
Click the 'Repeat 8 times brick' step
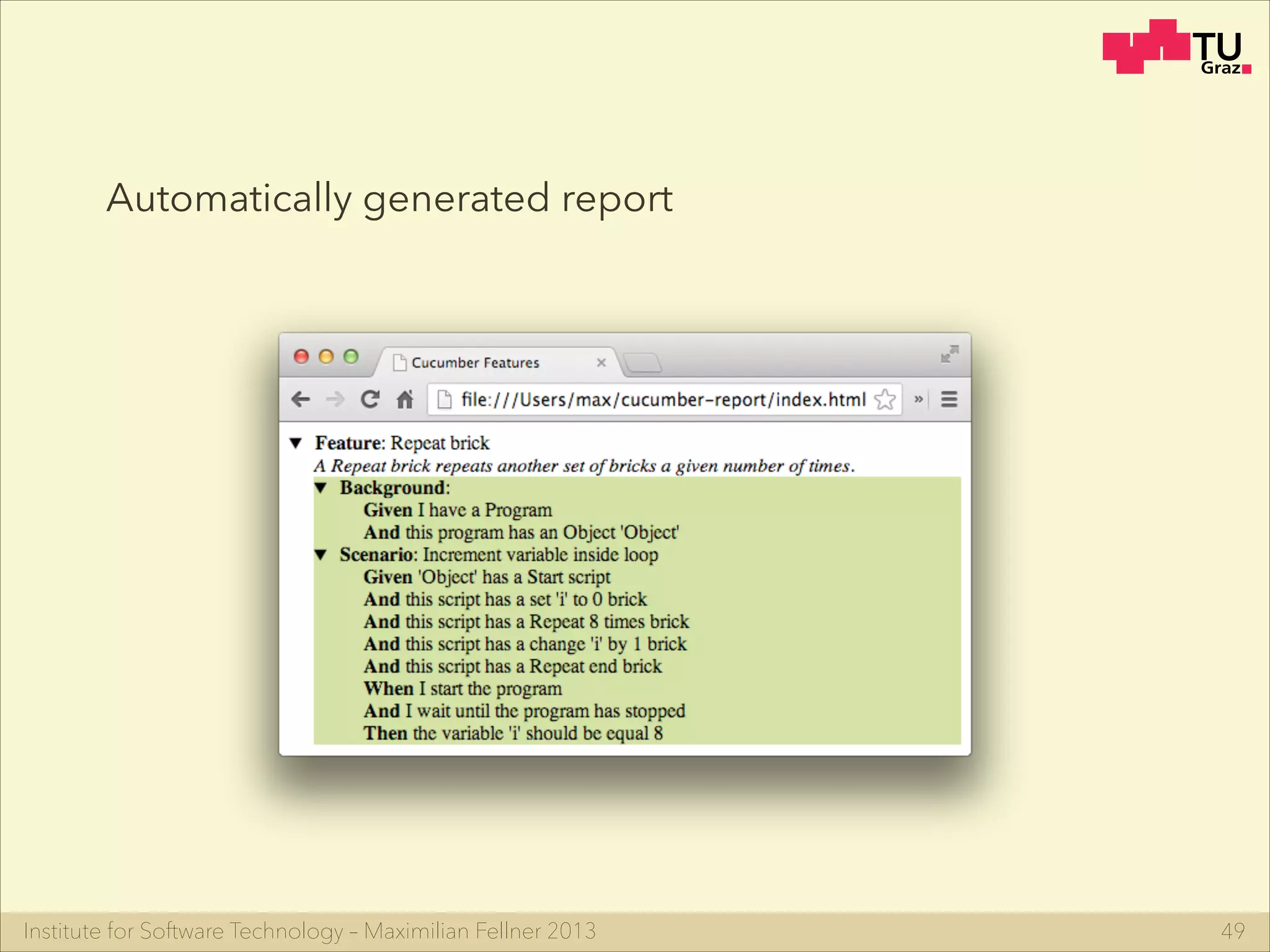(526, 622)
